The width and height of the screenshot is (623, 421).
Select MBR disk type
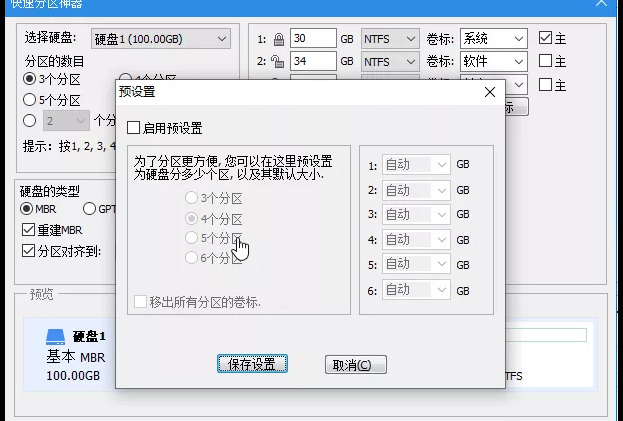click(27, 209)
